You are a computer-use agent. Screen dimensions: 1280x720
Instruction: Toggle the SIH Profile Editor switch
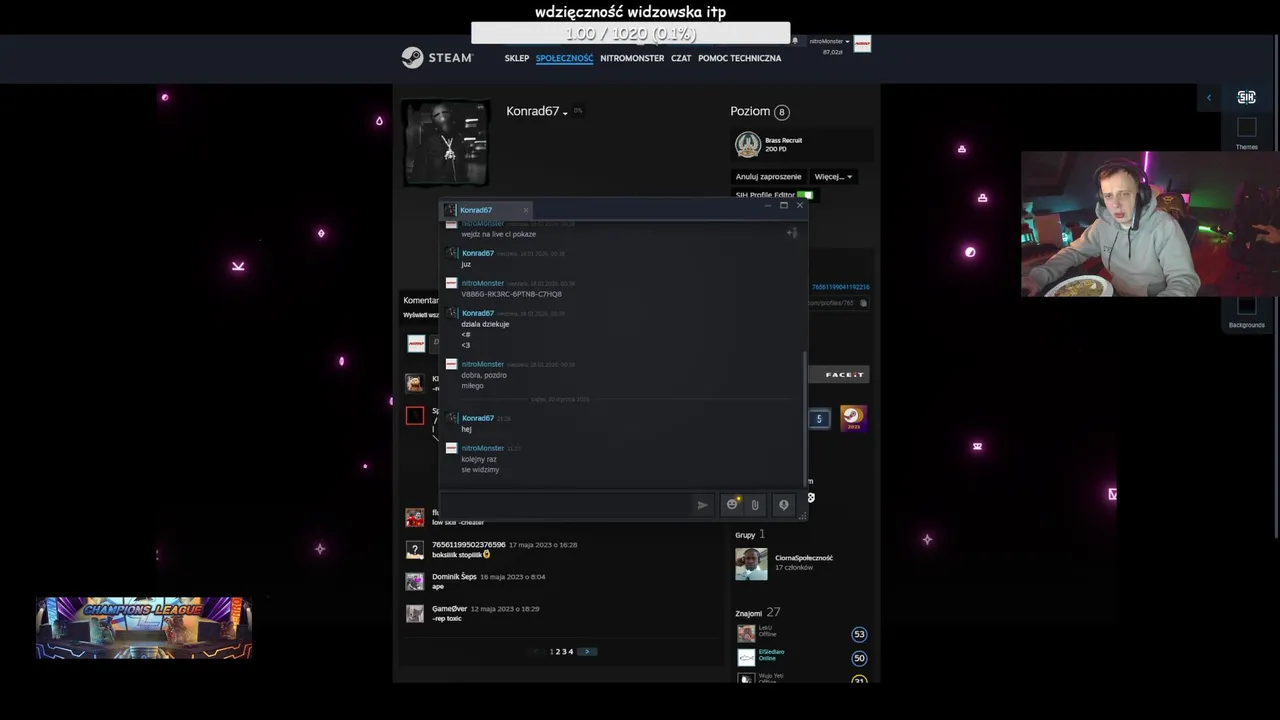pyautogui.click(x=805, y=195)
